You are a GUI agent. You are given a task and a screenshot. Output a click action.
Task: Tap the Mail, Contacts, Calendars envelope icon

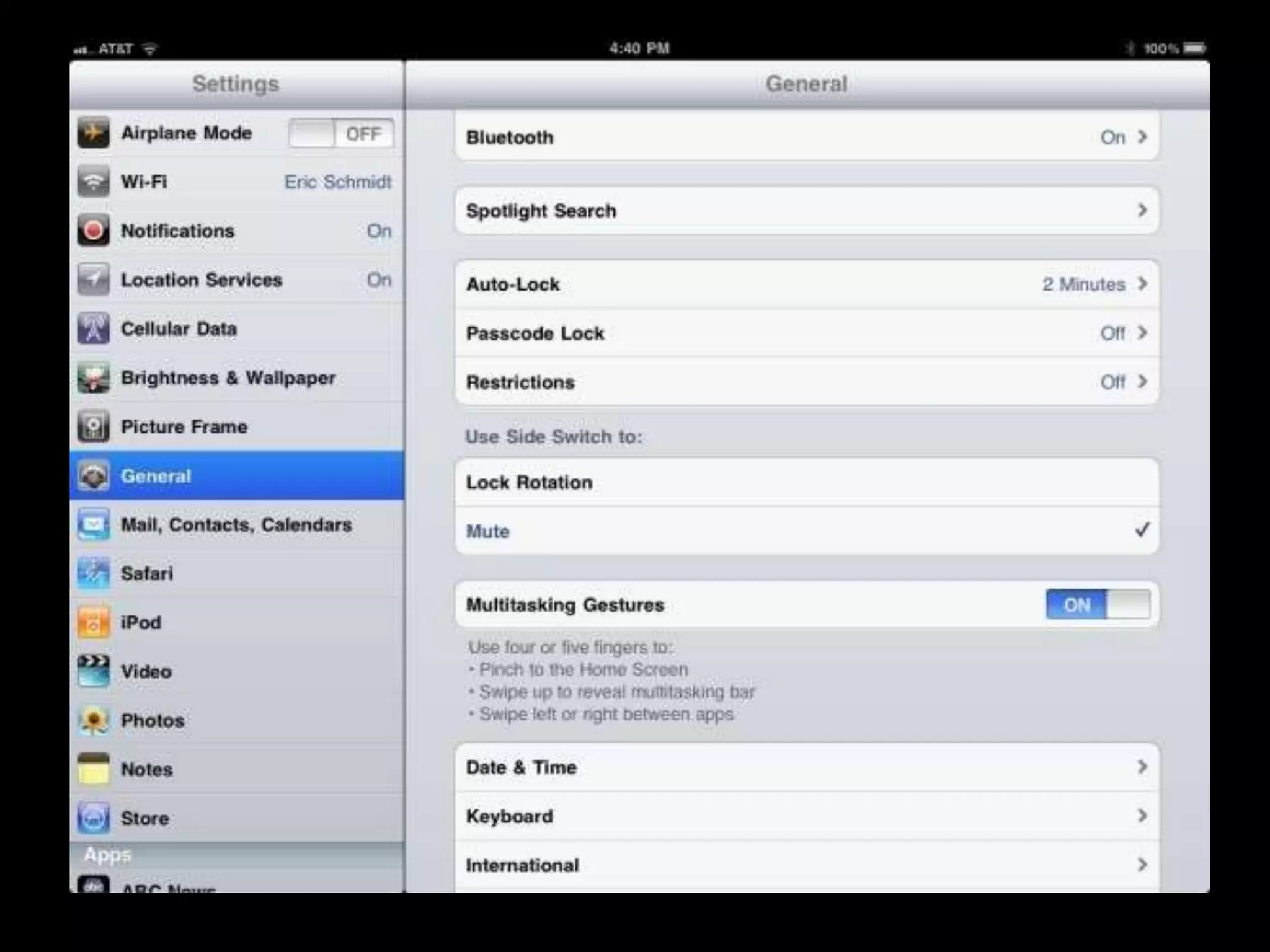[x=94, y=525]
